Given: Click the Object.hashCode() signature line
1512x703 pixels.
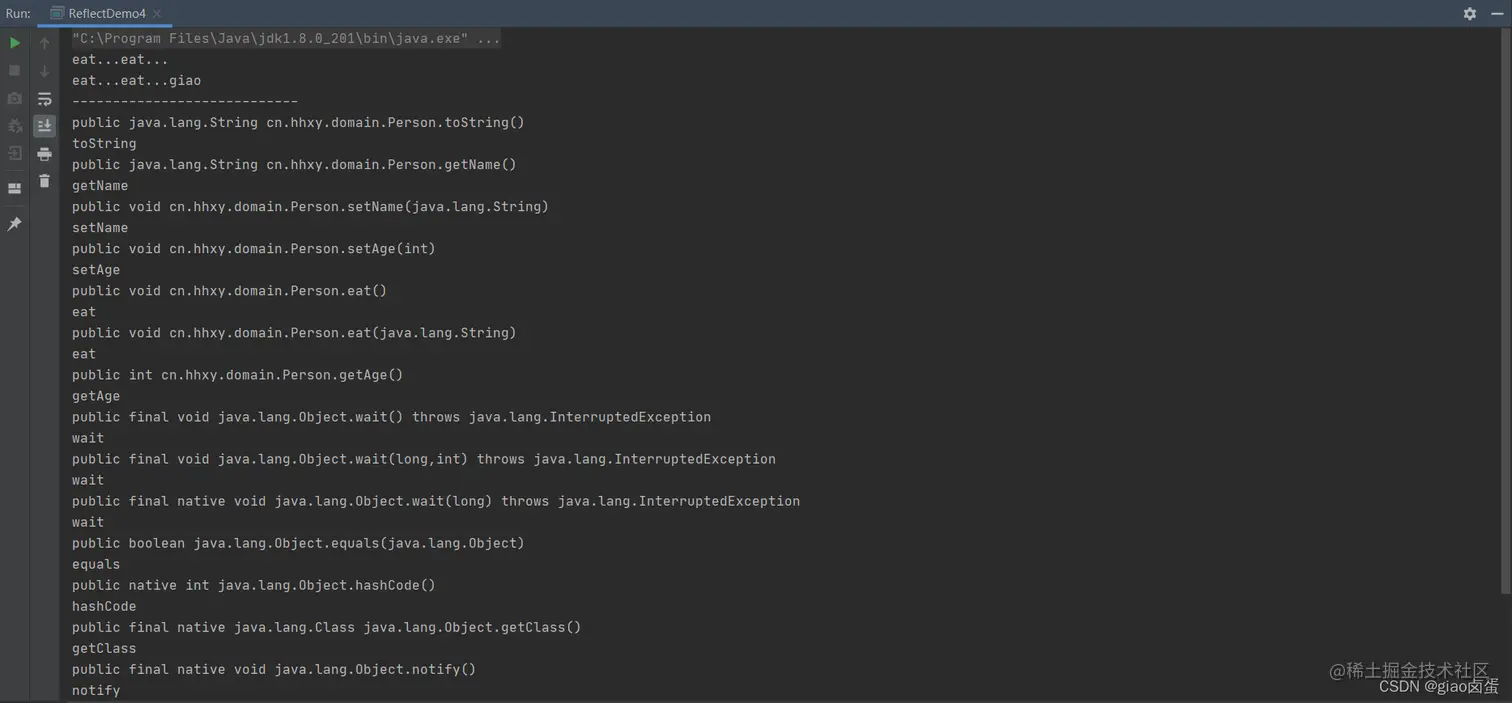Looking at the screenshot, I should tap(254, 584).
